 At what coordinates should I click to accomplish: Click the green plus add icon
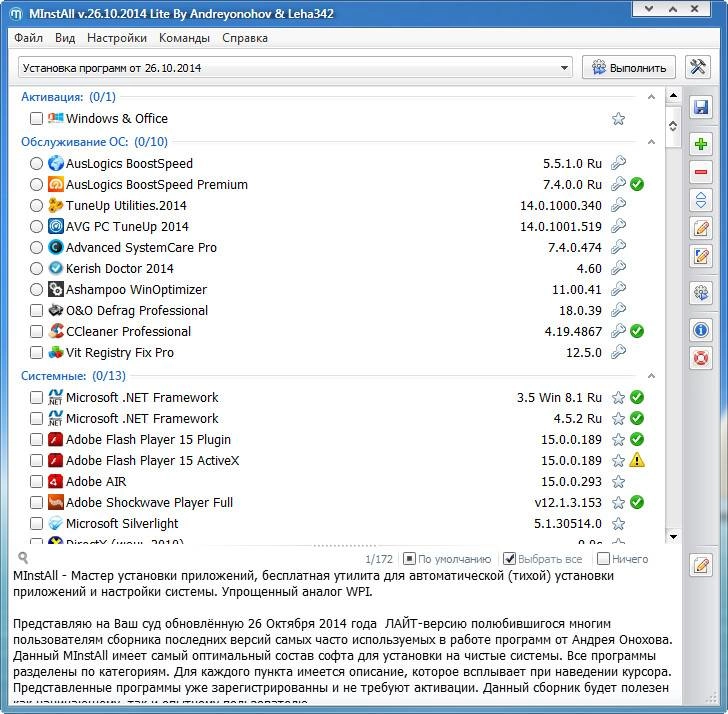701,144
